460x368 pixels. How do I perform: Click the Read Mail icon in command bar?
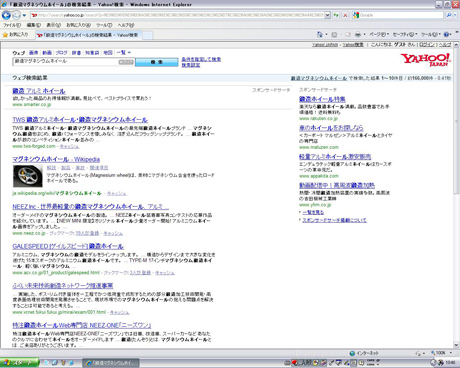tap(348, 34)
